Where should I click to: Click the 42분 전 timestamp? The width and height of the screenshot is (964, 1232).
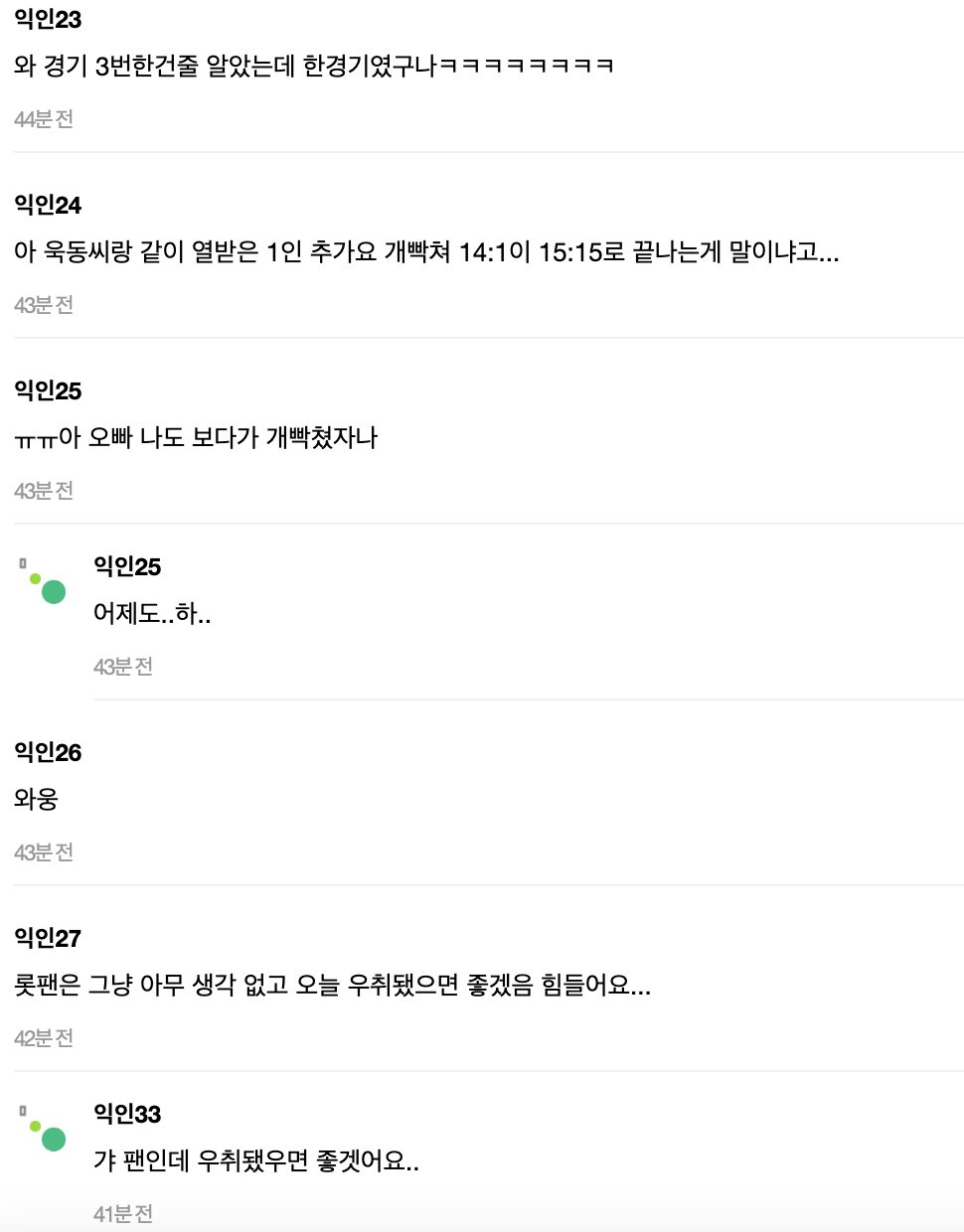(44, 1038)
